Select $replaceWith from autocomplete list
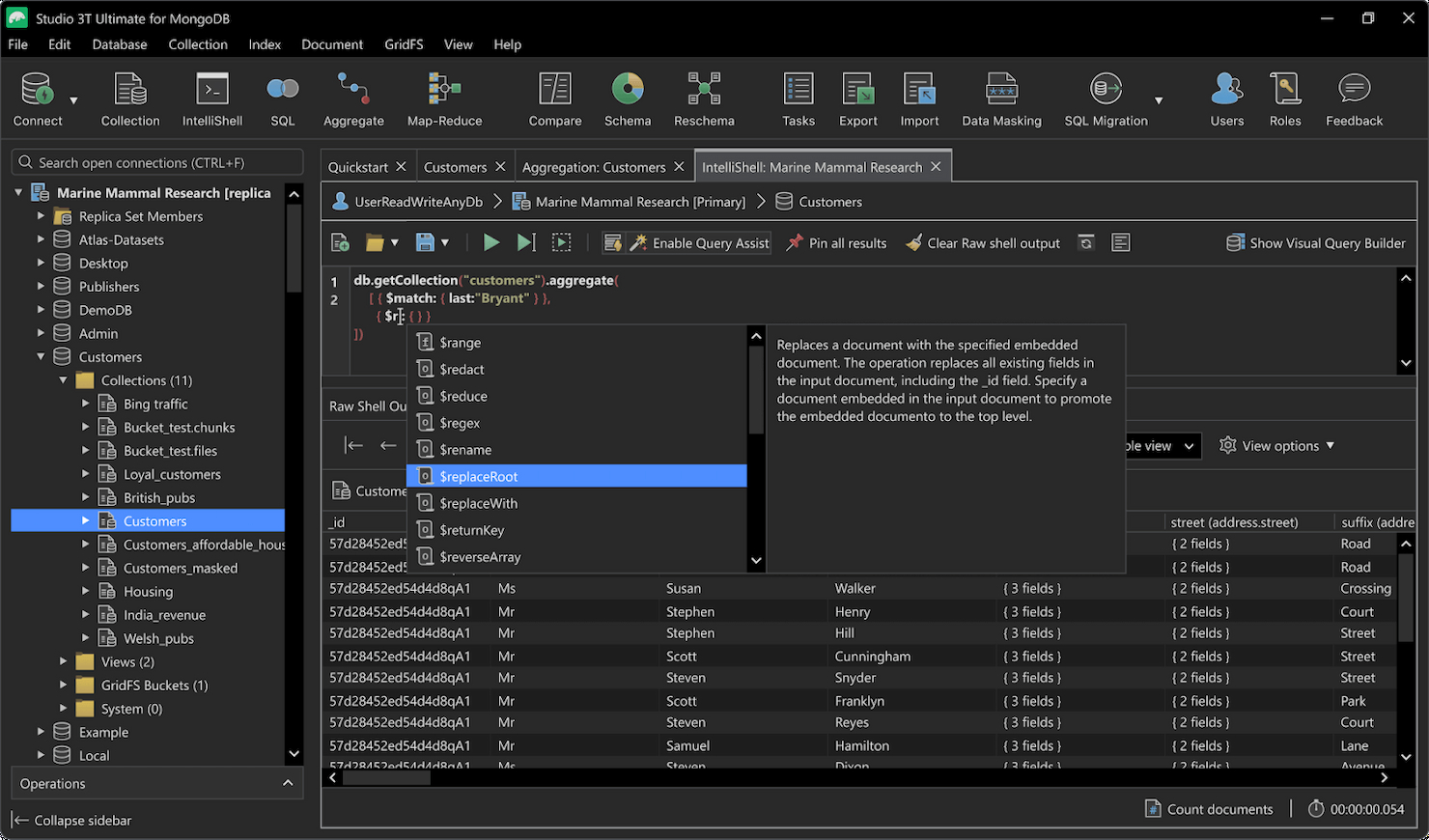The height and width of the screenshot is (840, 1429). [x=477, y=502]
